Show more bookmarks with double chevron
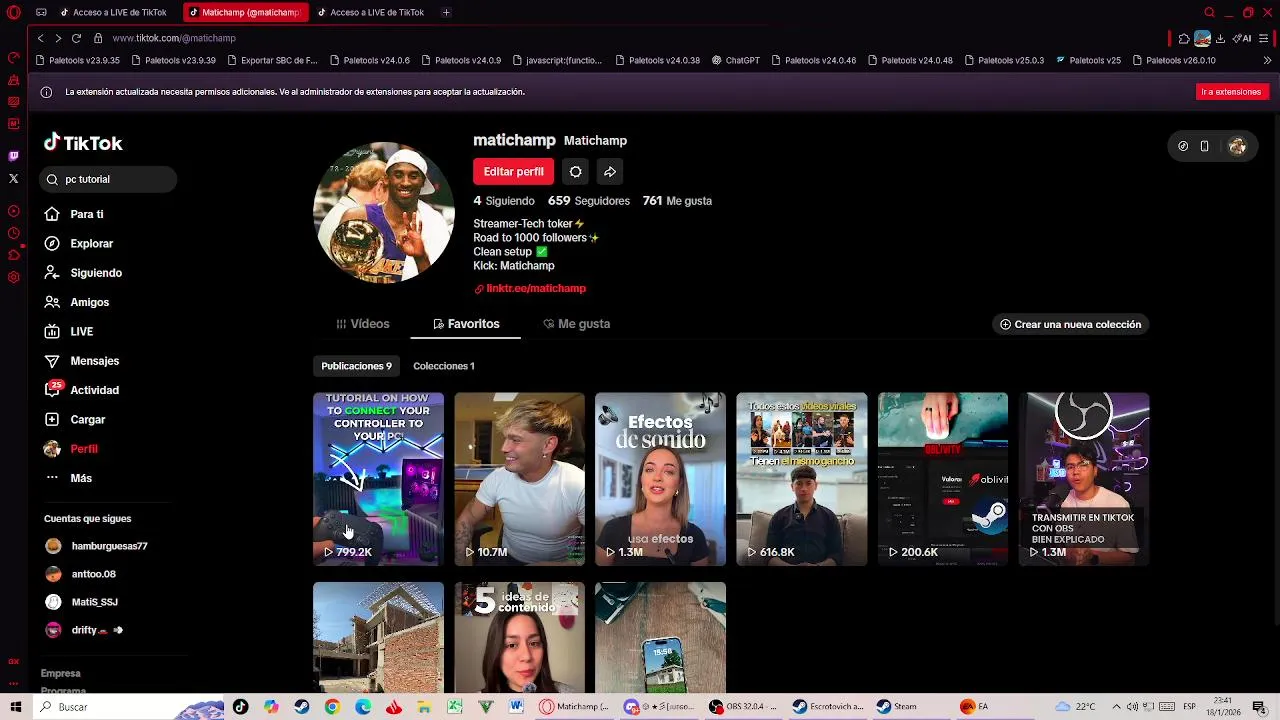This screenshot has width=1280, height=720. pos(1267,60)
